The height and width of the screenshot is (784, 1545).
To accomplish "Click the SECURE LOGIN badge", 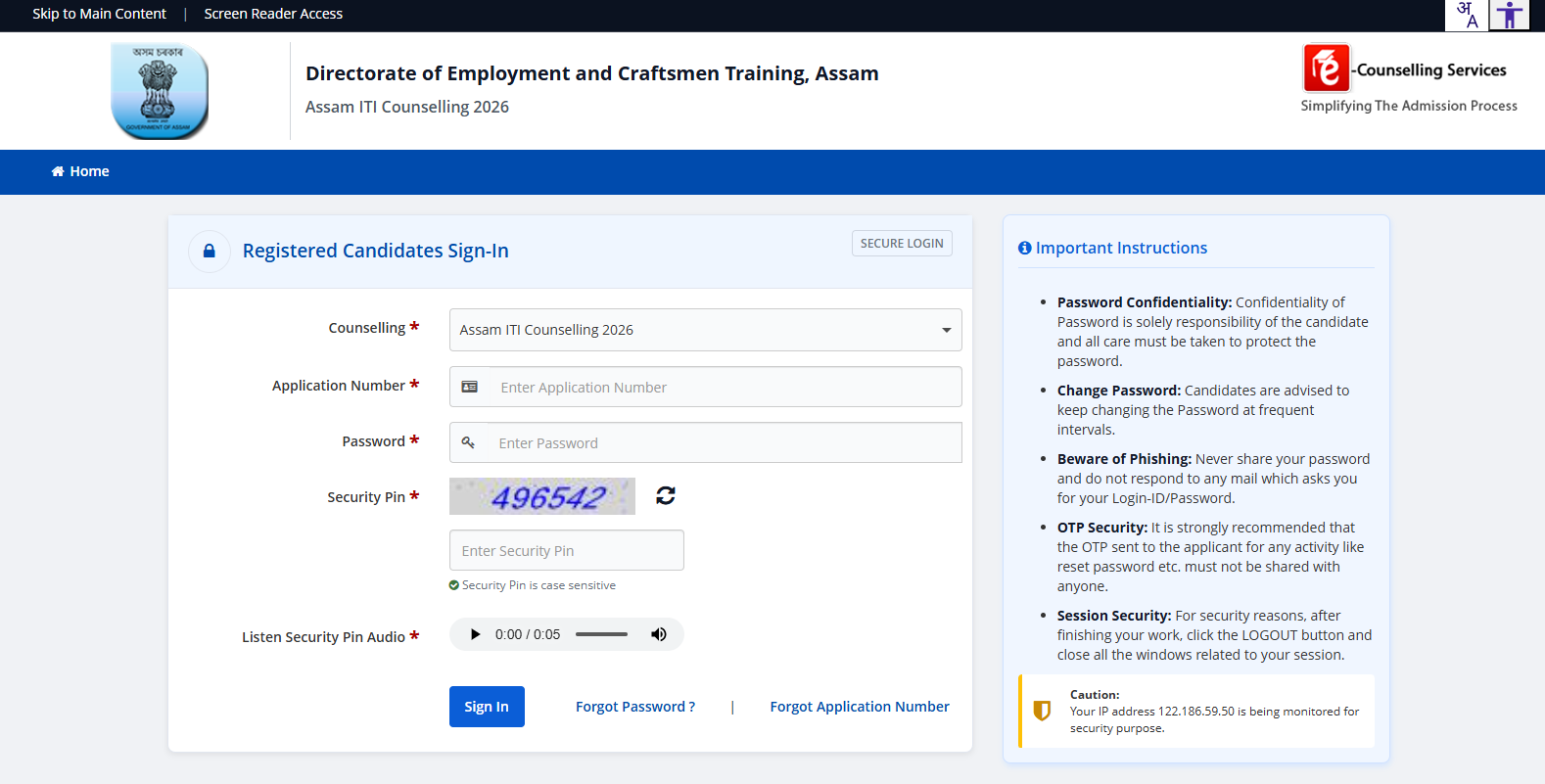I will click(902, 244).
